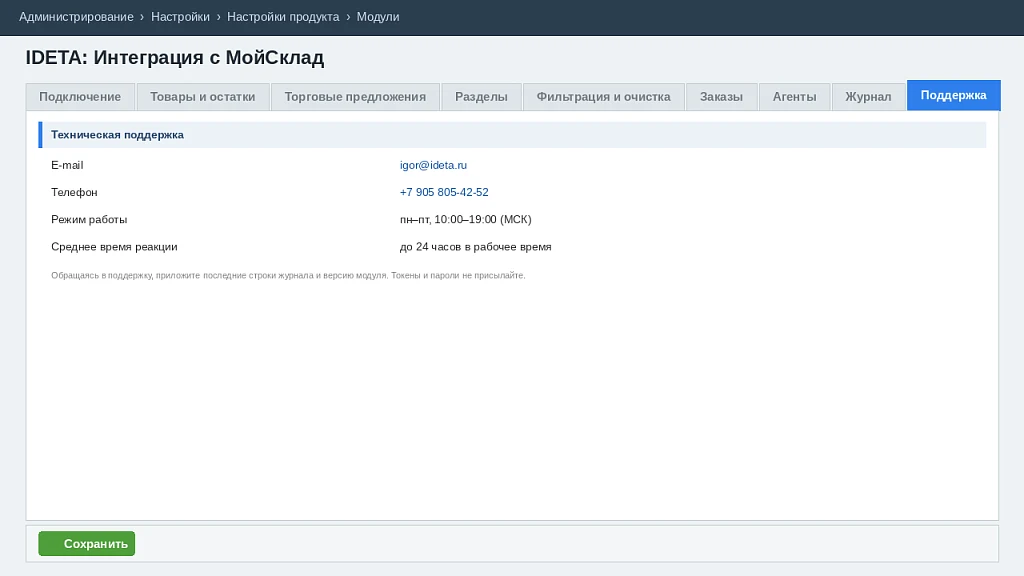Select the active Поддержка tab

click(x=953, y=95)
